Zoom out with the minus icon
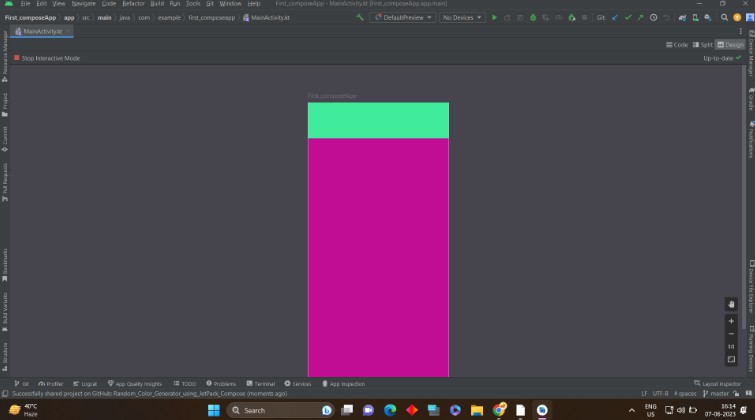Screen dimensions: 755x420 pyautogui.click(x=731, y=334)
